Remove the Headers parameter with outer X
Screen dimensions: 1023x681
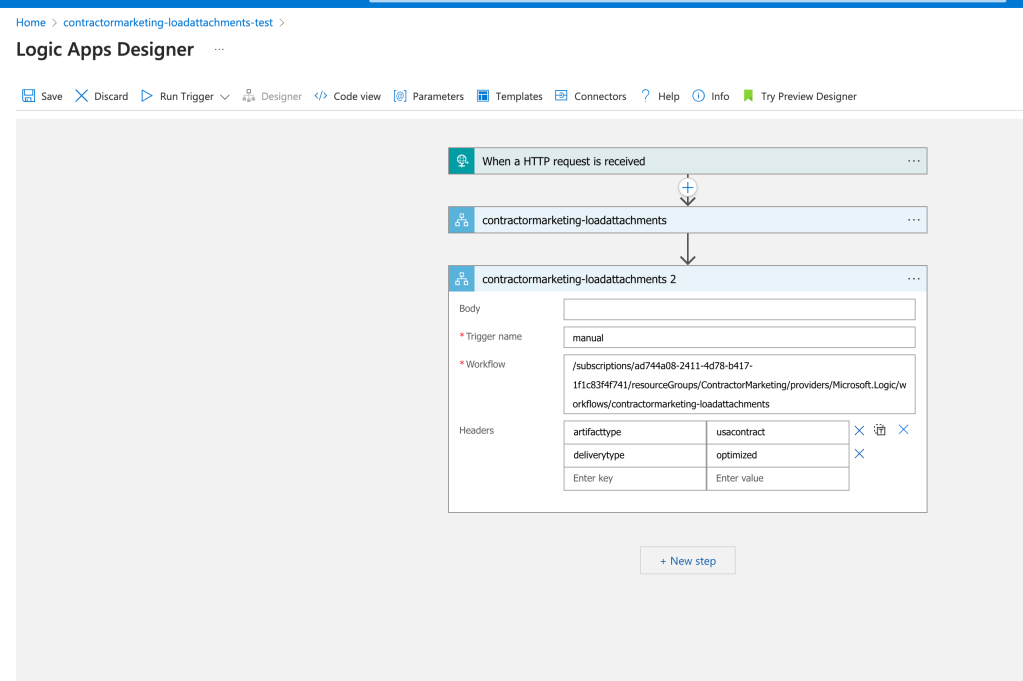[904, 429]
